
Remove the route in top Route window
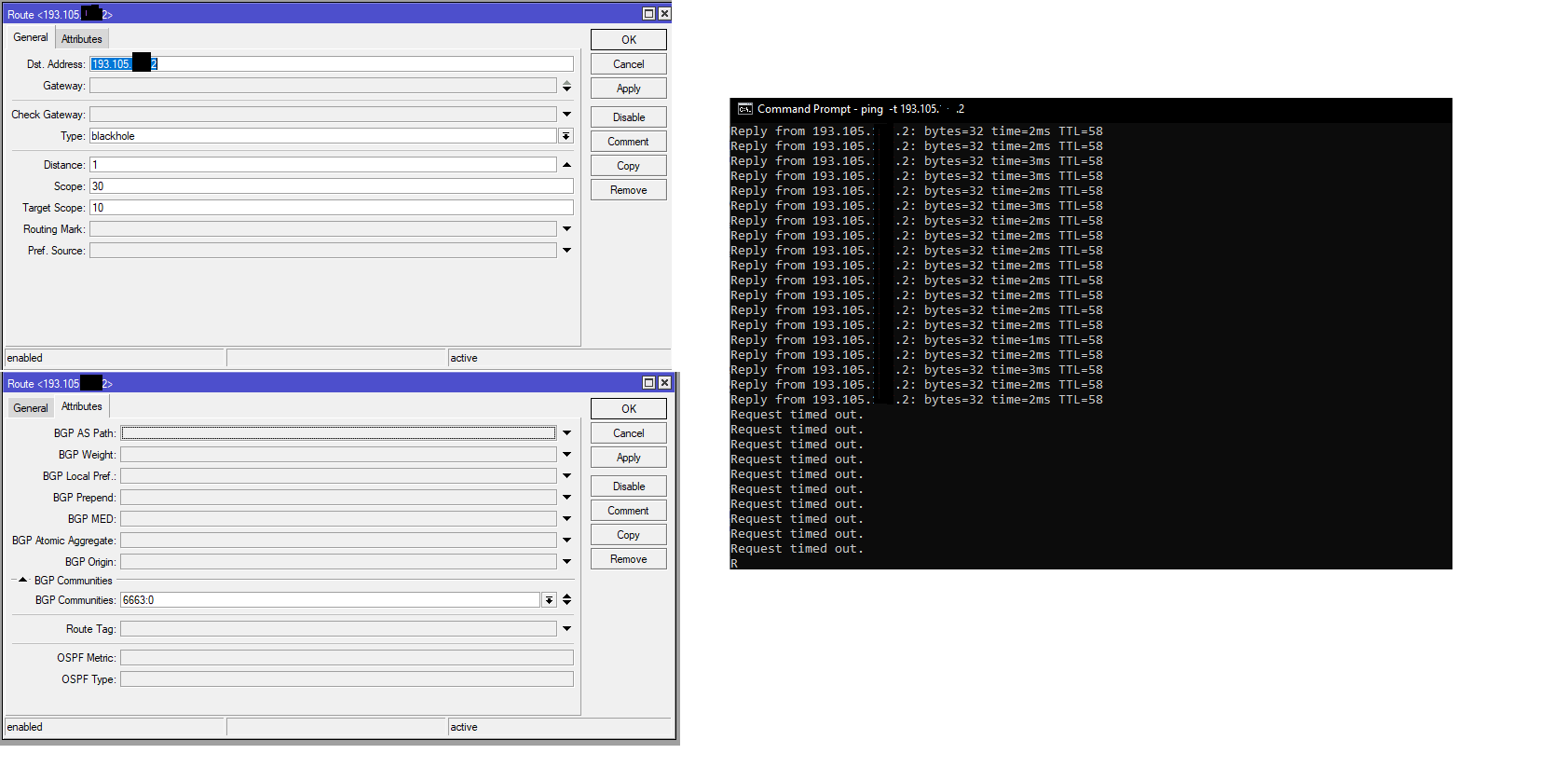click(x=629, y=190)
